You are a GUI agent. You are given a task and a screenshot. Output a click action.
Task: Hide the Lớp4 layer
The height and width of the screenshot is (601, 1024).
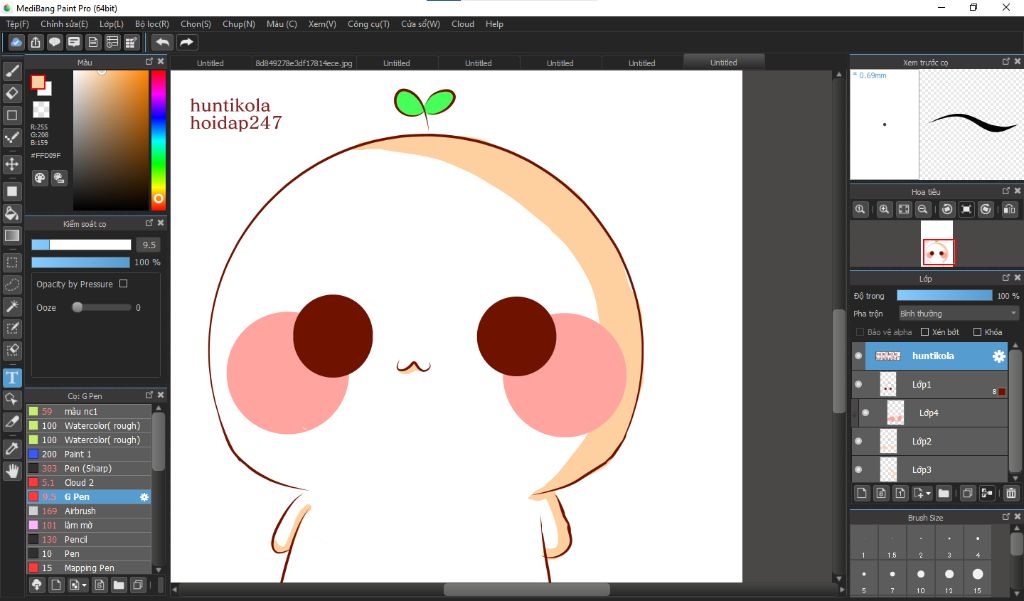865,413
